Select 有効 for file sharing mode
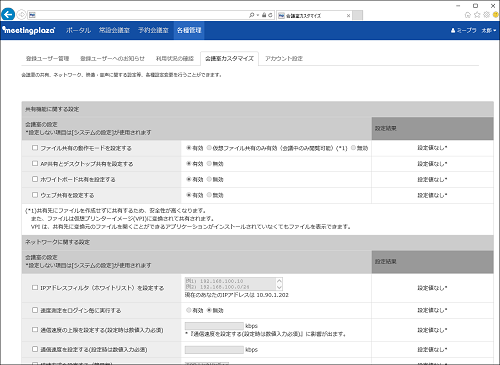The width and height of the screenshot is (500, 365). tap(189, 148)
